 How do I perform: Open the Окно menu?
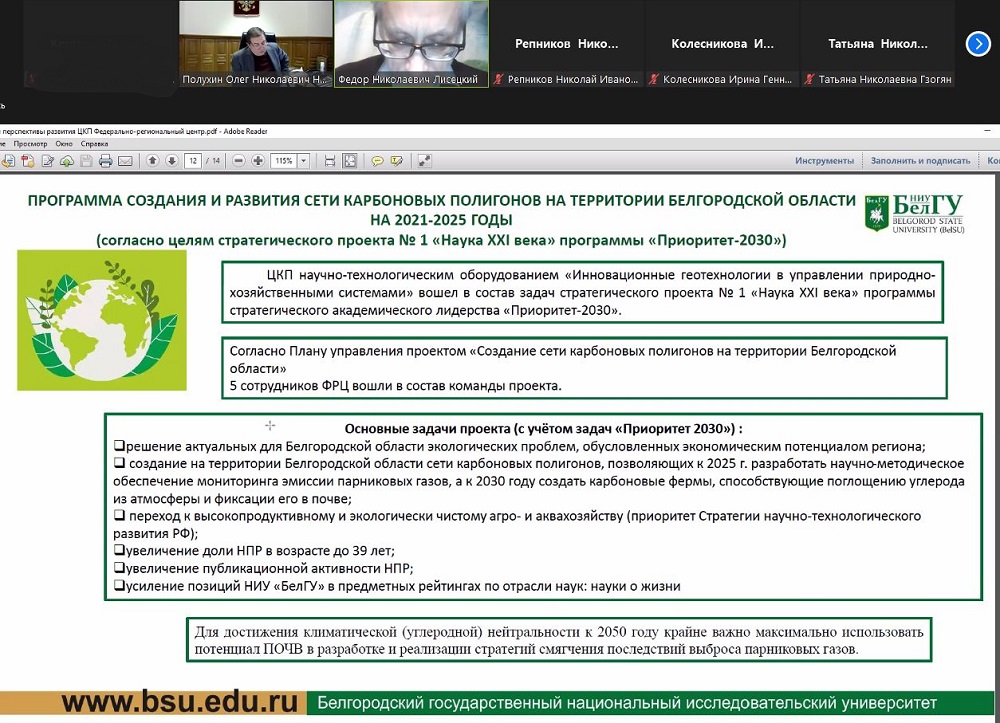pos(64,144)
